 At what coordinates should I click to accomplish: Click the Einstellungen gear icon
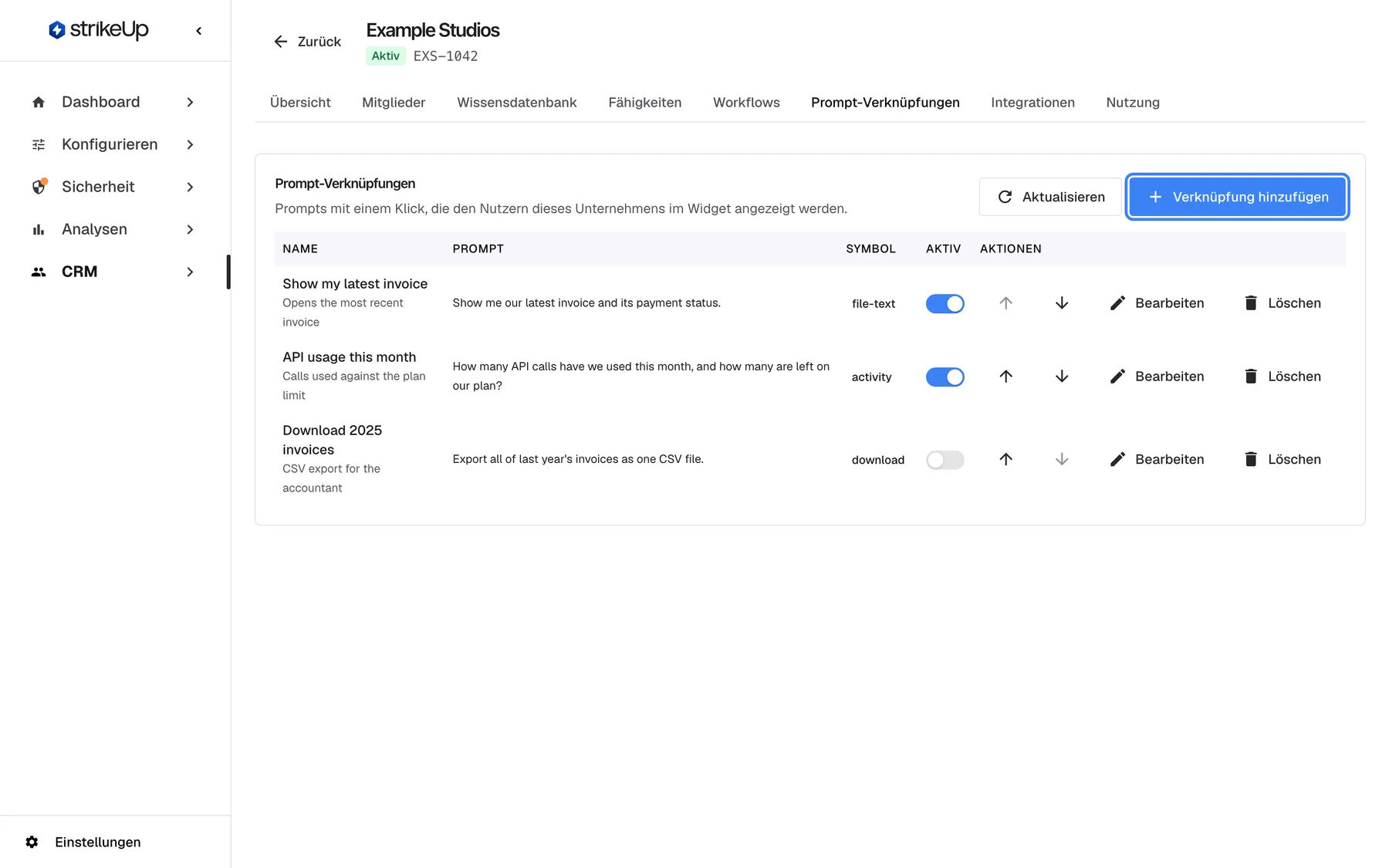(32, 842)
